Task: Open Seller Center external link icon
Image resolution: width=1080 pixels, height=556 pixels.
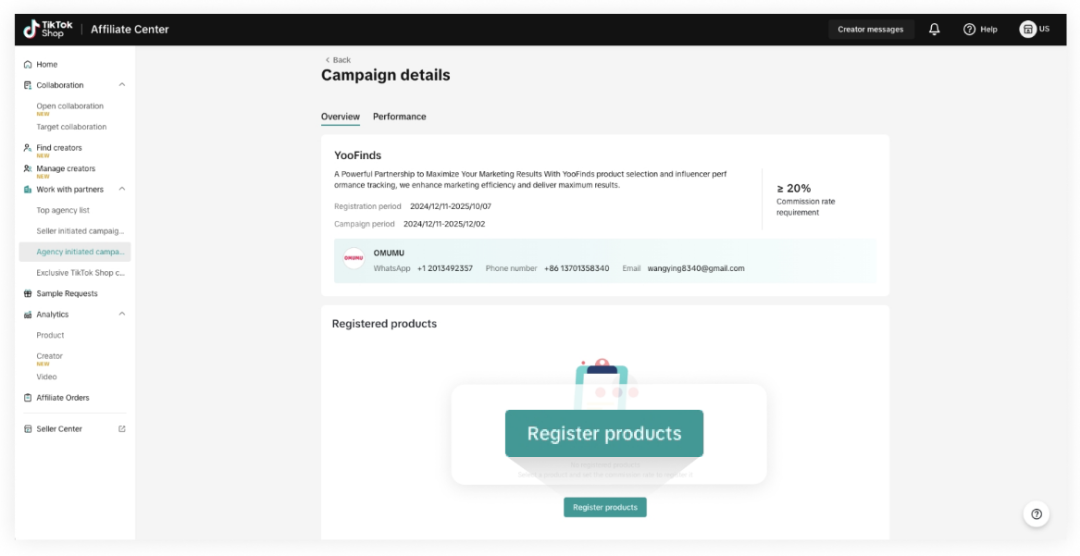Action: [122, 429]
